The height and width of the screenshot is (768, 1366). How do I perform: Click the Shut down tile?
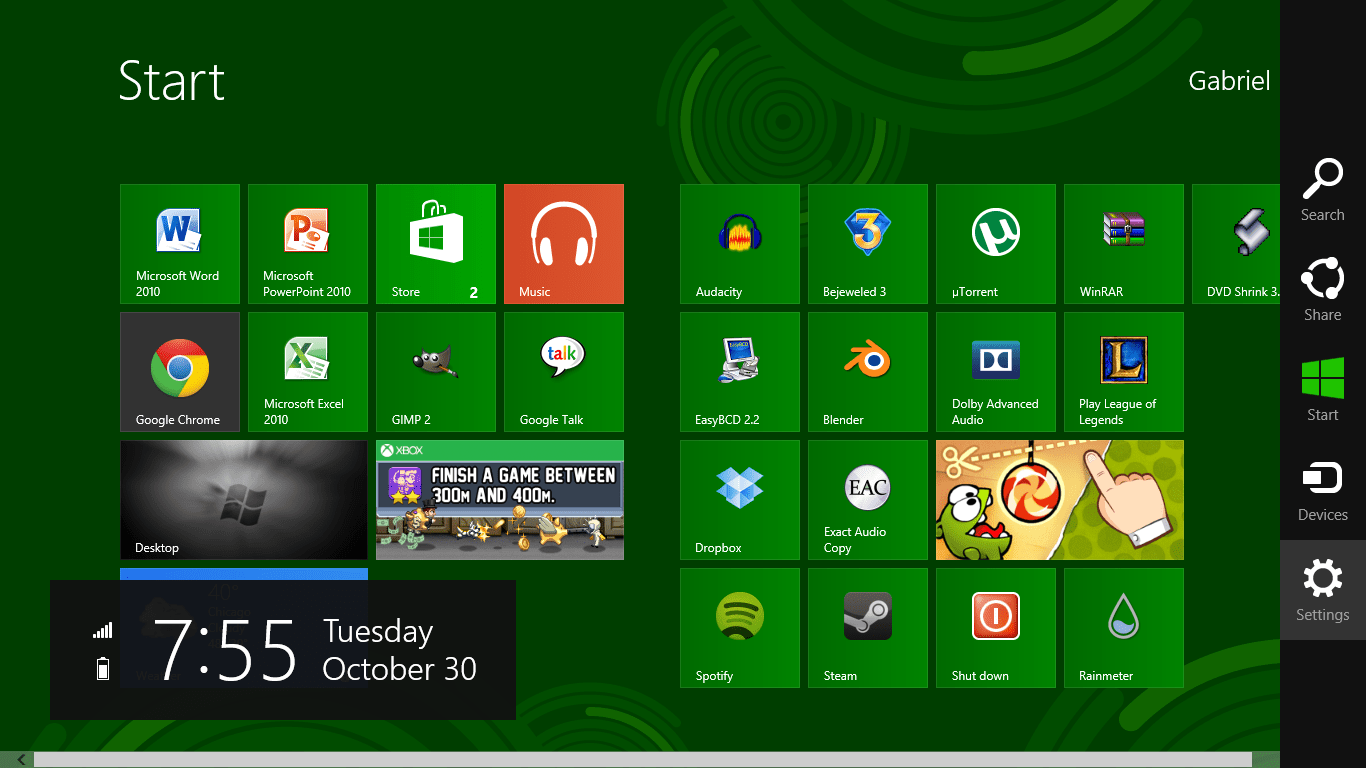[x=996, y=628]
